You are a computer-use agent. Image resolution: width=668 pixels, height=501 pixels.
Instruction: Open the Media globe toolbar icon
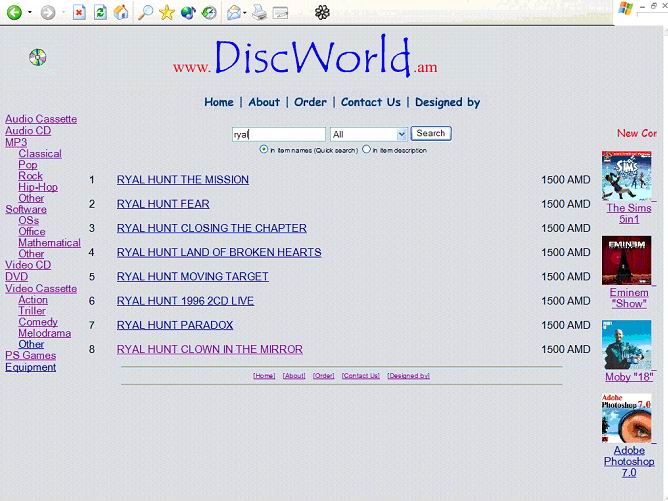click(188, 12)
